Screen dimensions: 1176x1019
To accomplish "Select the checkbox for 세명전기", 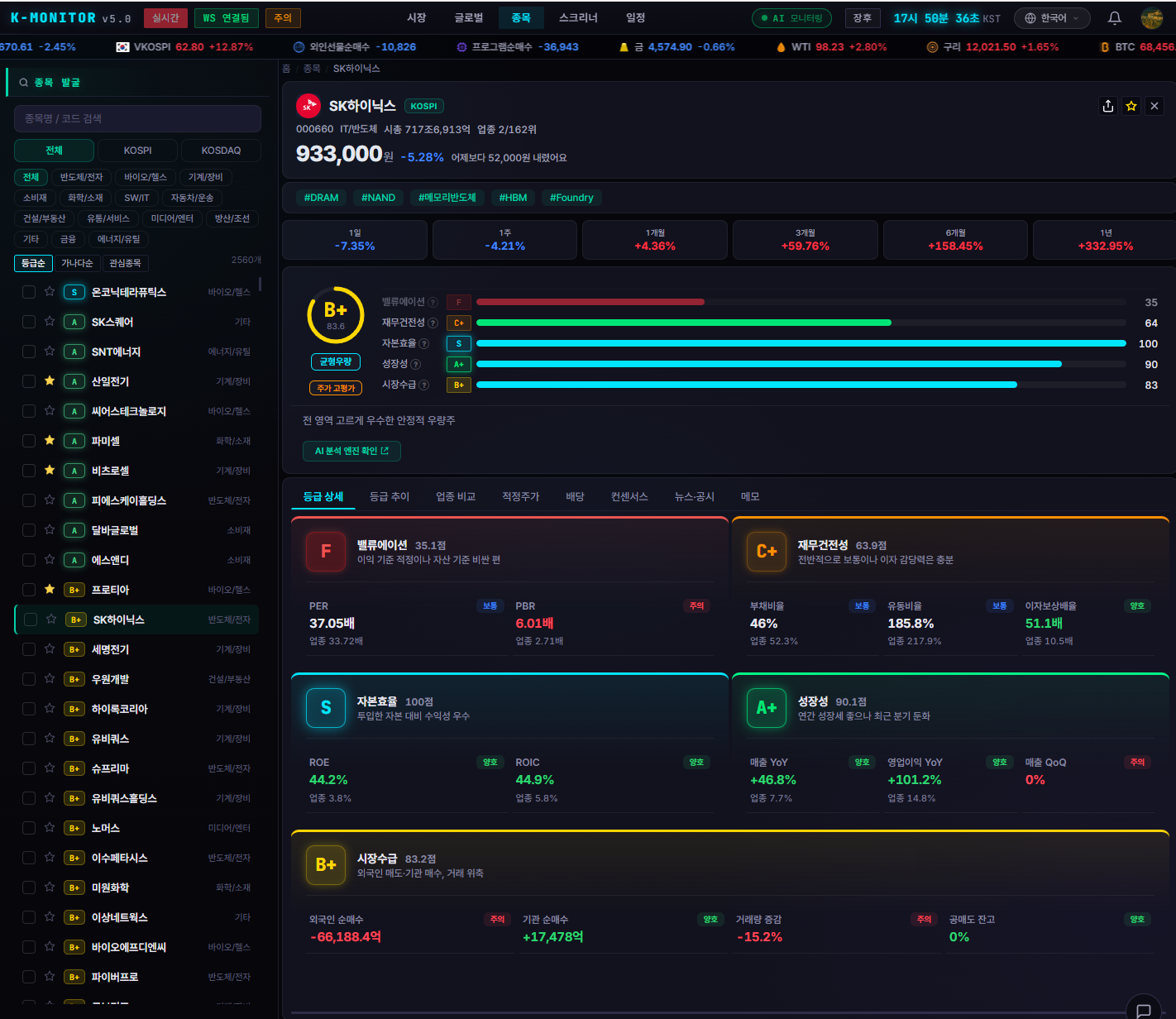I will pos(29,649).
